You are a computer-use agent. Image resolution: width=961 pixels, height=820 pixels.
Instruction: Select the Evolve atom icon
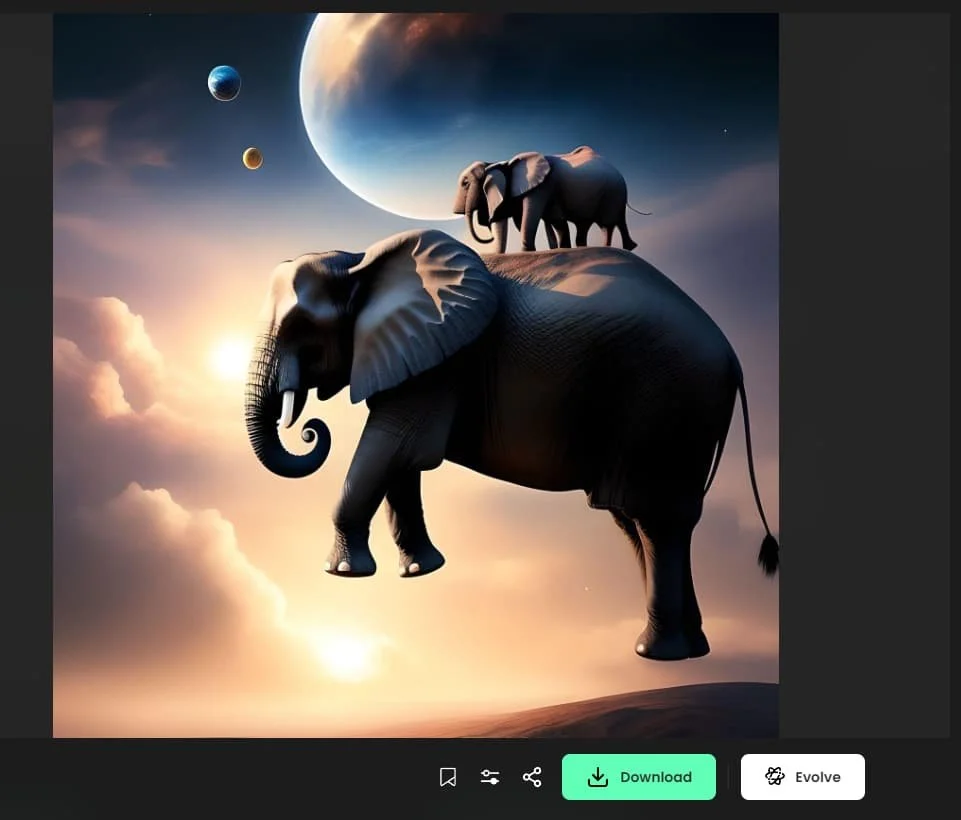(x=775, y=777)
